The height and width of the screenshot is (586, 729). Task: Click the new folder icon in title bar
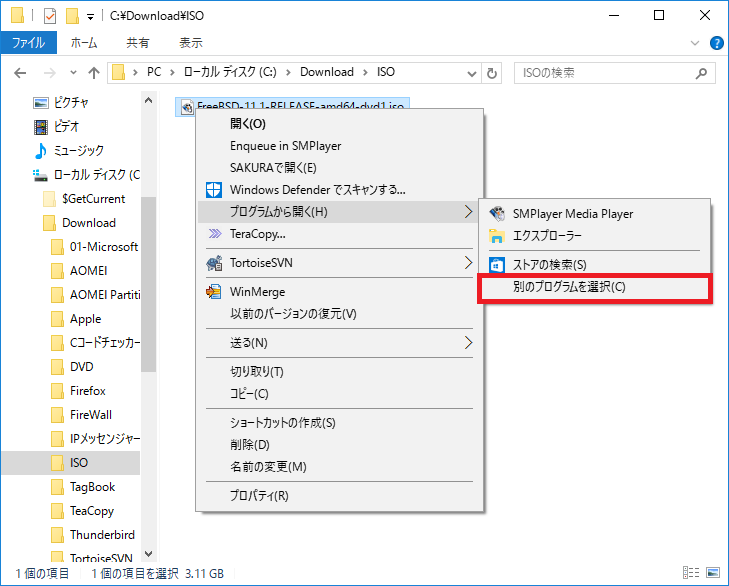point(72,16)
